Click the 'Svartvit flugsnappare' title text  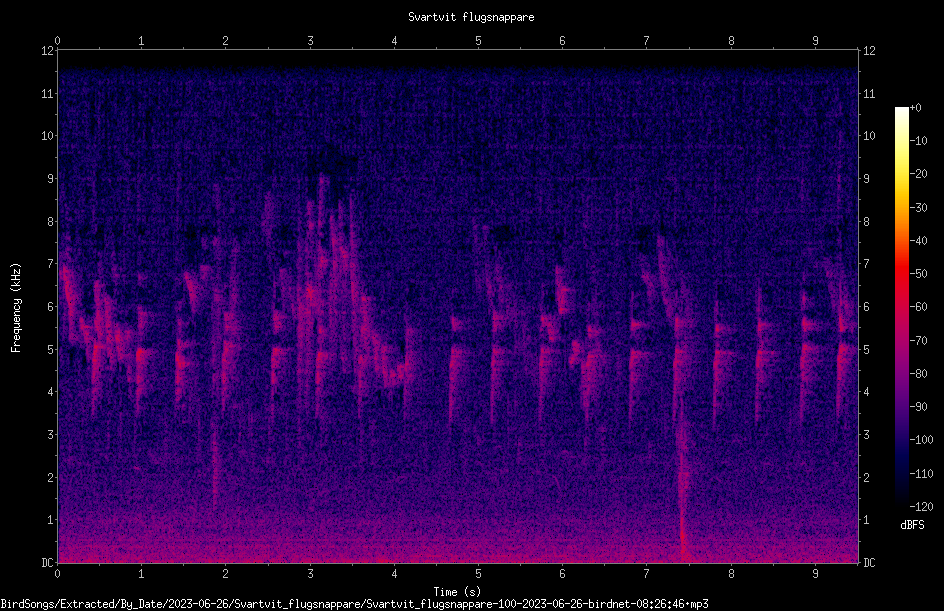click(x=471, y=17)
